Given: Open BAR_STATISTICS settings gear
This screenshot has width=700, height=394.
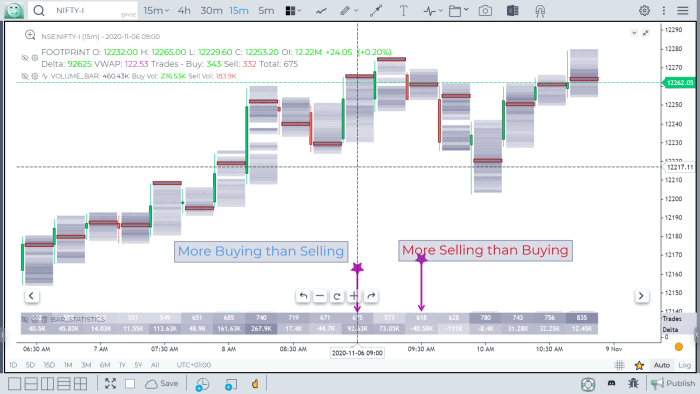Looking at the screenshot, I should (35, 319).
